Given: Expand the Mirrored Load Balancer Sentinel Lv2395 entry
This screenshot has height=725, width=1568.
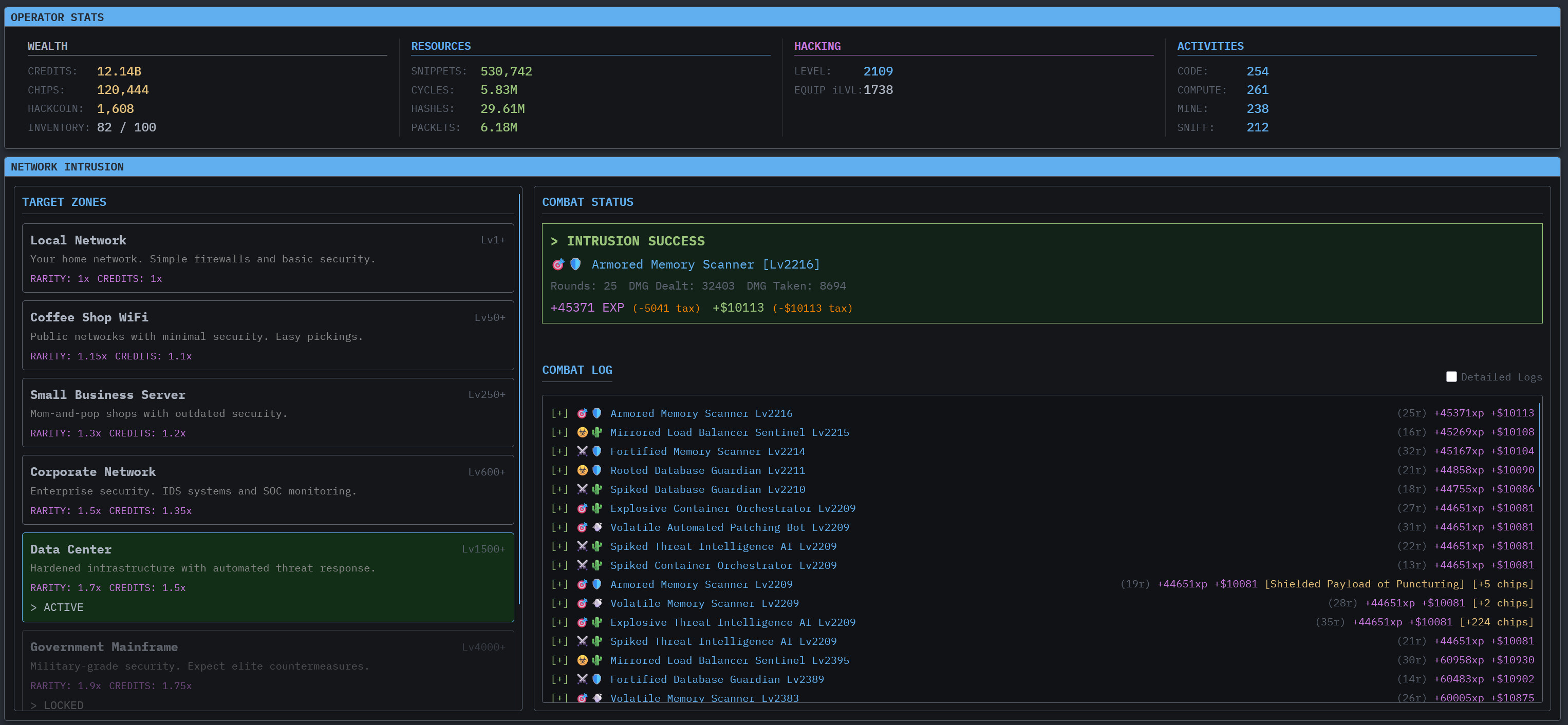Looking at the screenshot, I should [x=559, y=660].
